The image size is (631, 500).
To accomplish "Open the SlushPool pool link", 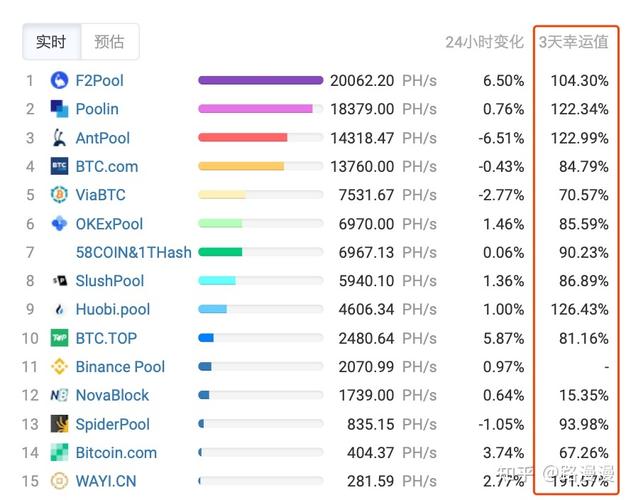I will click(110, 281).
